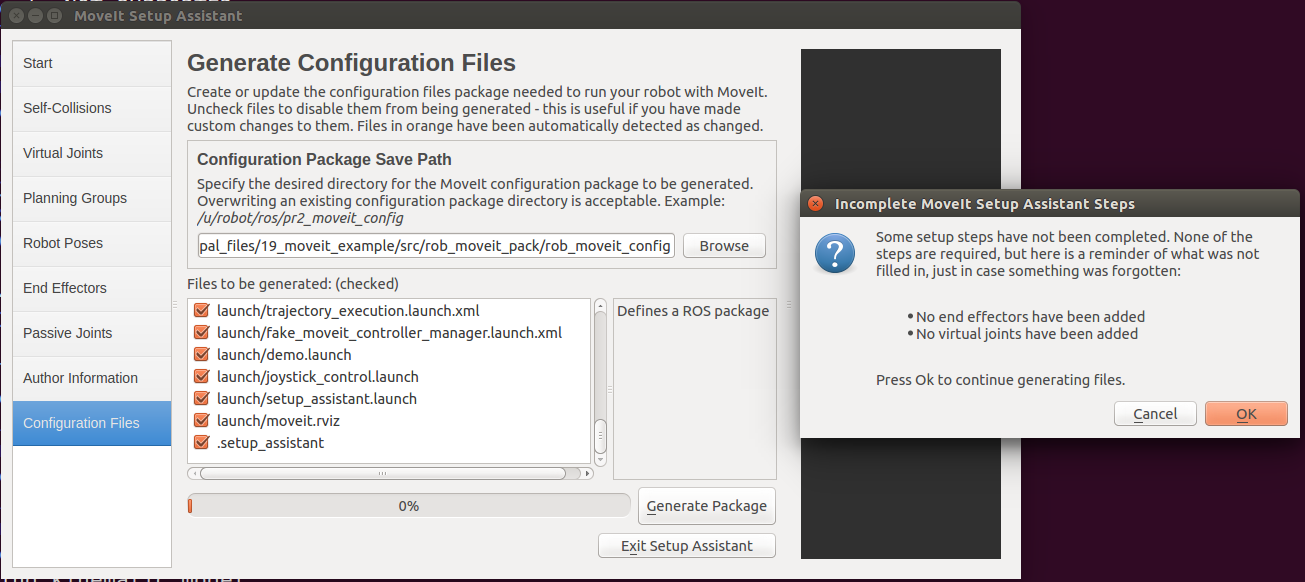Screen dimensions: 1305x582
Task: Close the Incomplete MoveIt Setup Assistant Steps dialog
Action: pyautogui.click(x=816, y=204)
